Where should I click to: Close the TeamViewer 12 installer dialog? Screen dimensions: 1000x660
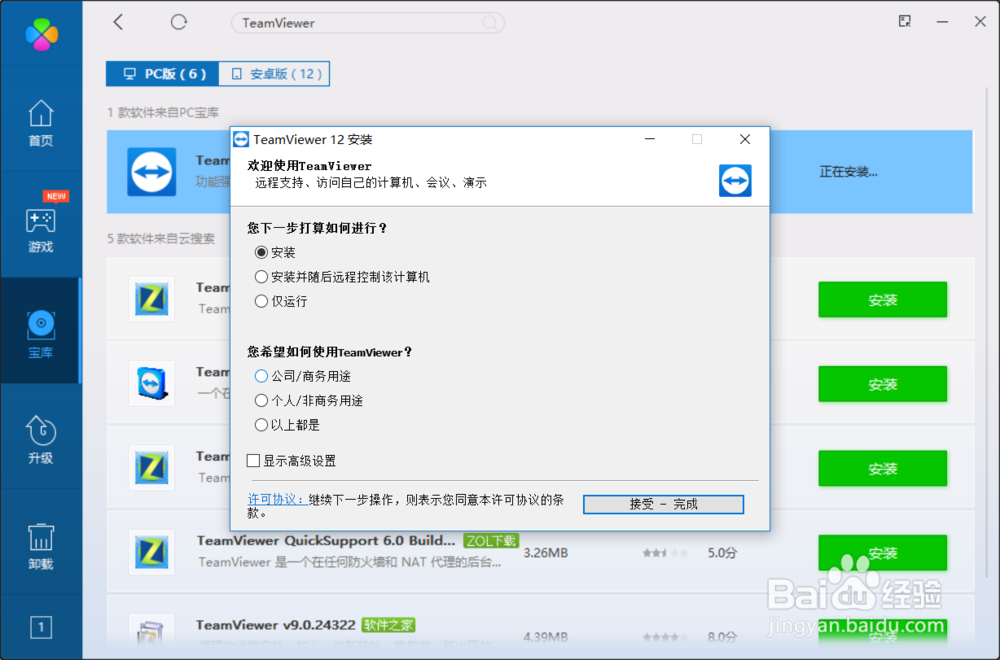pos(745,139)
